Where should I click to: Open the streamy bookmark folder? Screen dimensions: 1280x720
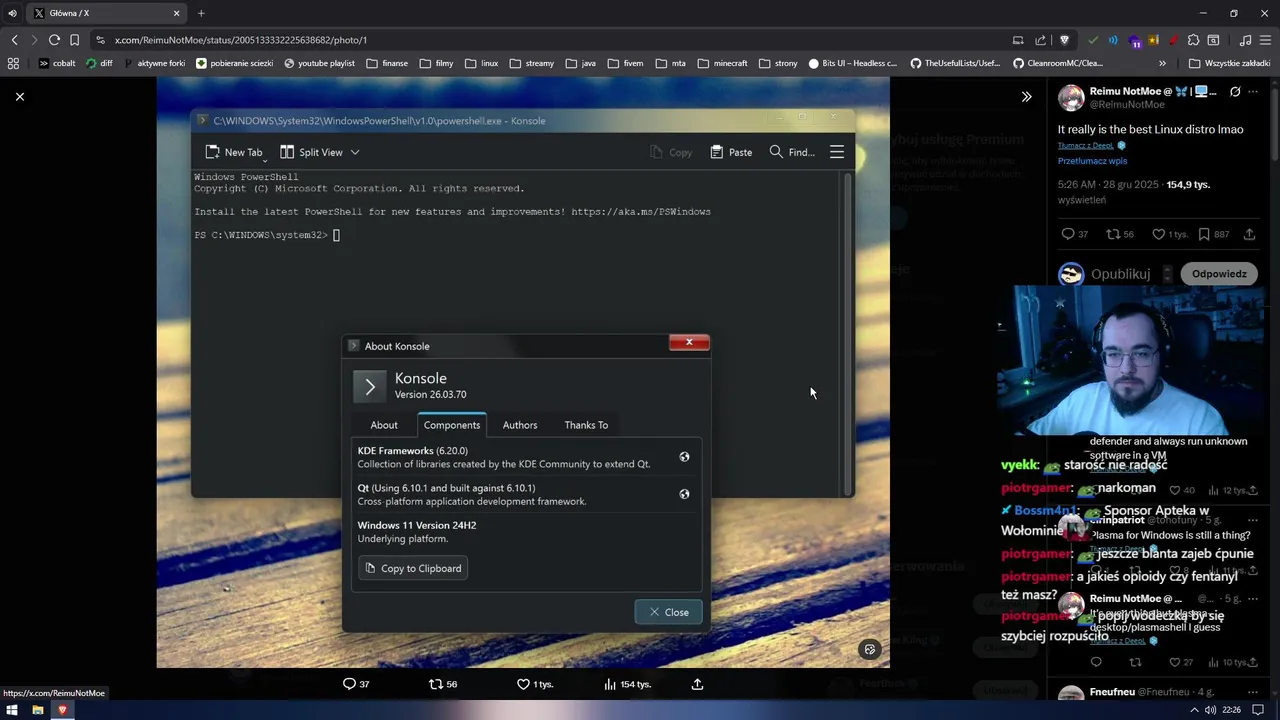[x=531, y=63]
